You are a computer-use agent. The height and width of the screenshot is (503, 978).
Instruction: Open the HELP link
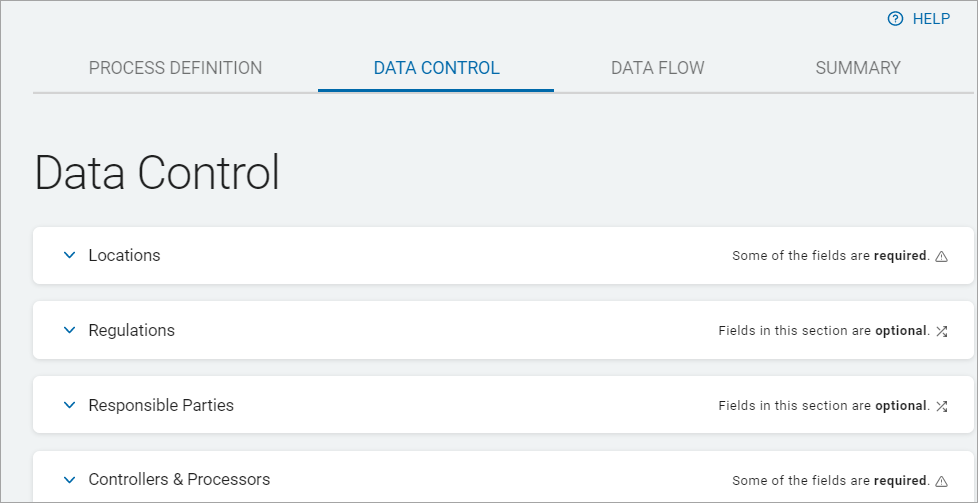tap(930, 19)
